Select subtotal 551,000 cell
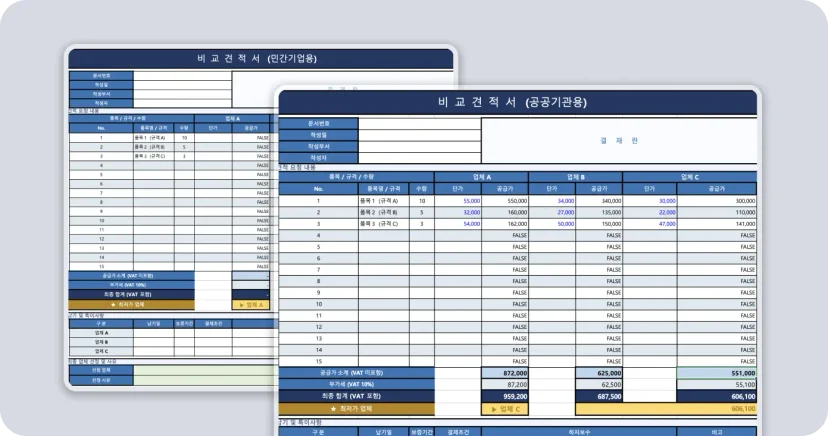The height and width of the screenshot is (436, 828). tap(717, 373)
